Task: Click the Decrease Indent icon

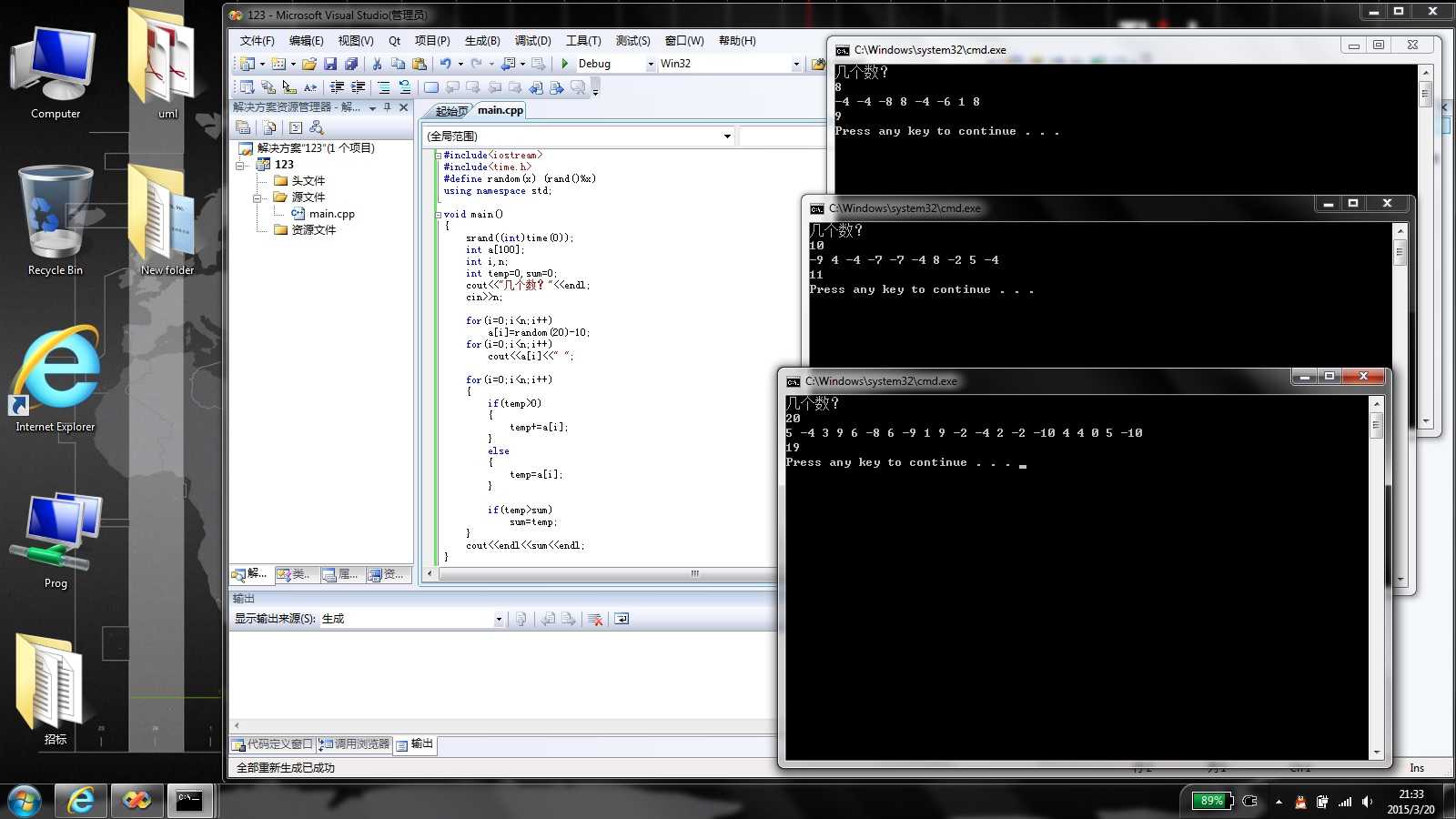Action: point(337,87)
